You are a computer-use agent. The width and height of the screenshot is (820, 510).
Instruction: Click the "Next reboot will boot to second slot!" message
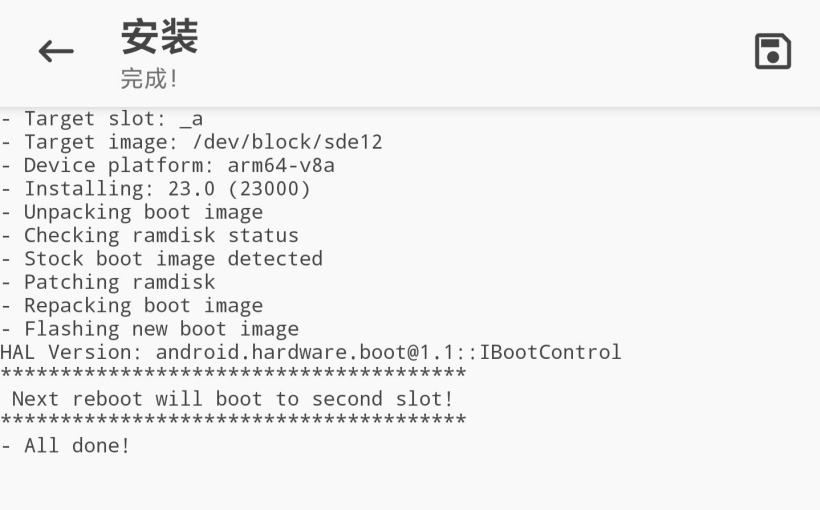pyautogui.click(x=232, y=399)
